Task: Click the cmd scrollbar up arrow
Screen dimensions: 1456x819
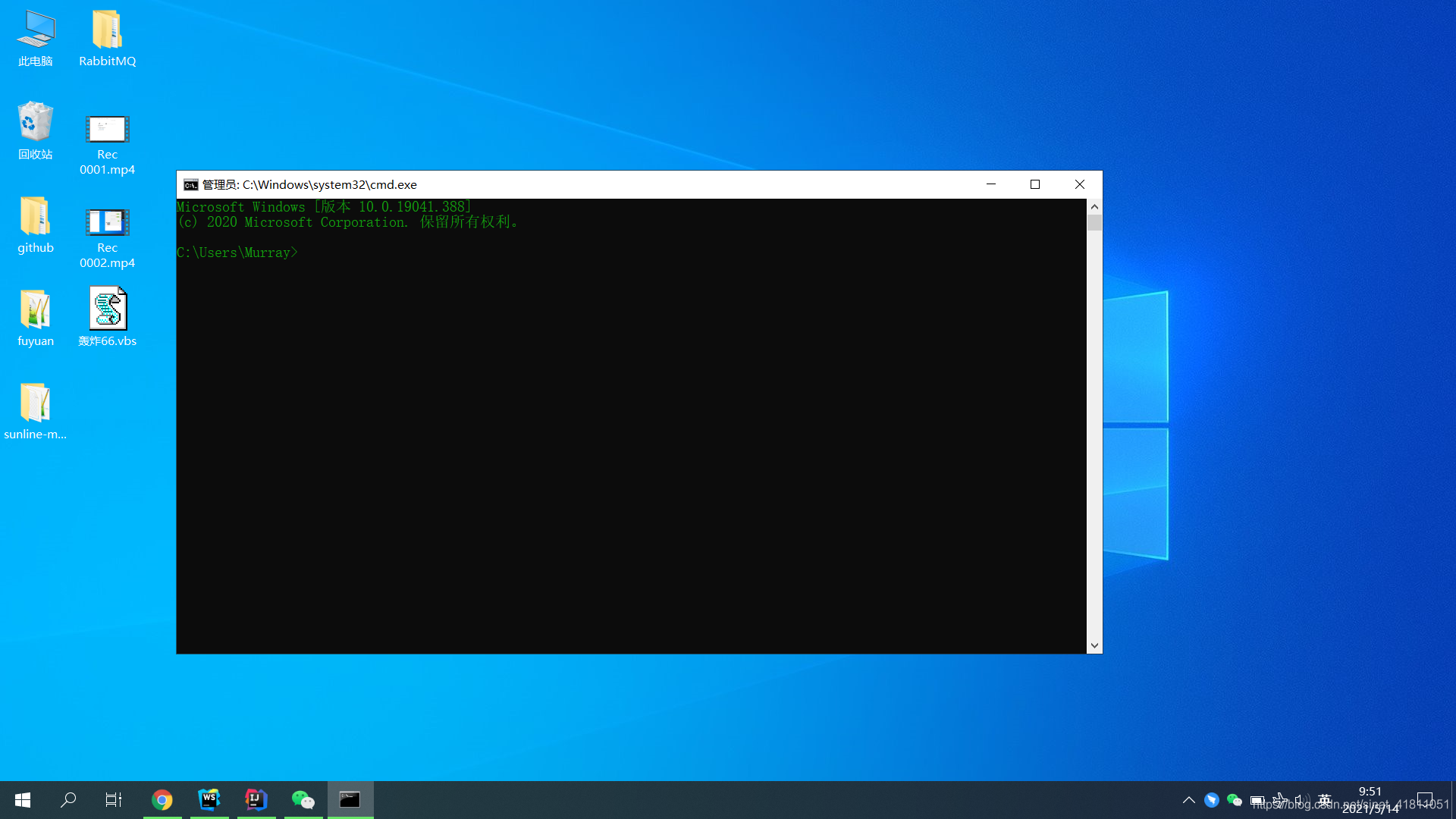Action: 1094,206
